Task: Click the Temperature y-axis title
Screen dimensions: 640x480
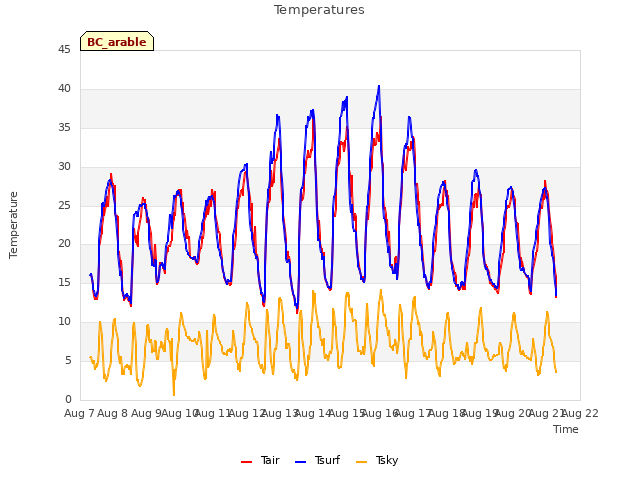Action: [x=13, y=225]
